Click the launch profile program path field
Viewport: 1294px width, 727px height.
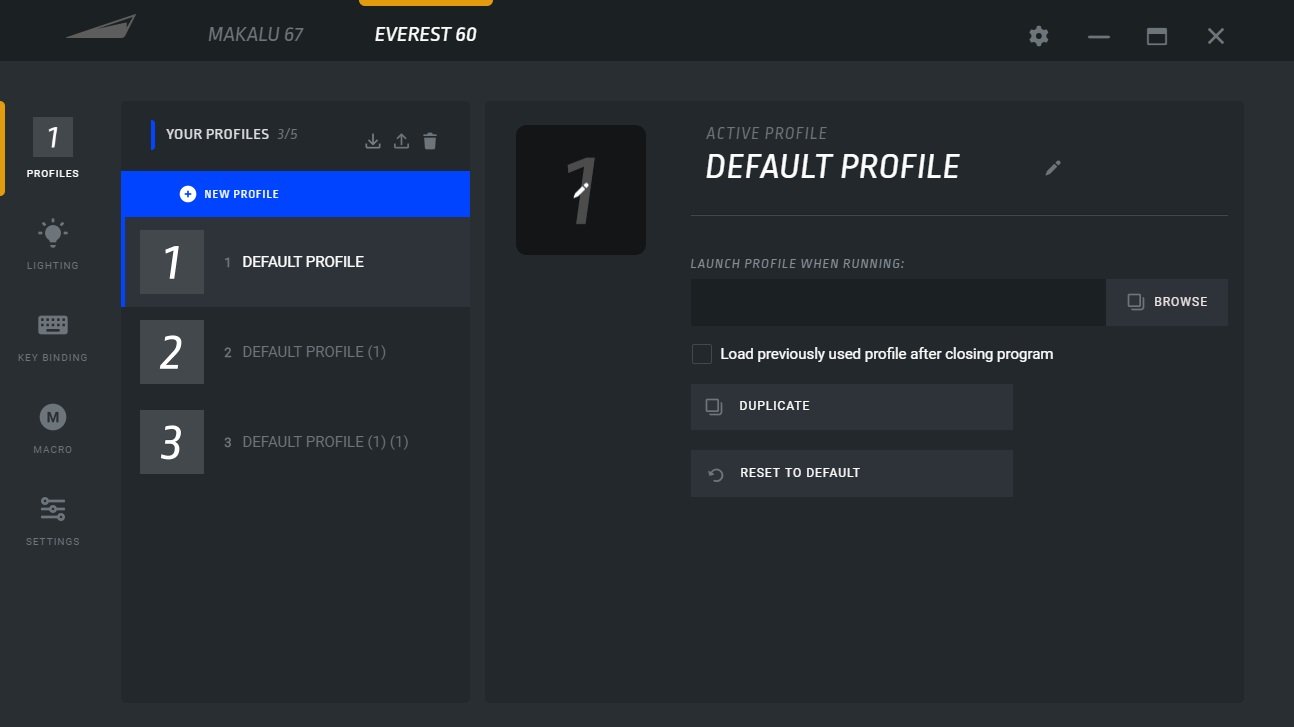pos(897,302)
